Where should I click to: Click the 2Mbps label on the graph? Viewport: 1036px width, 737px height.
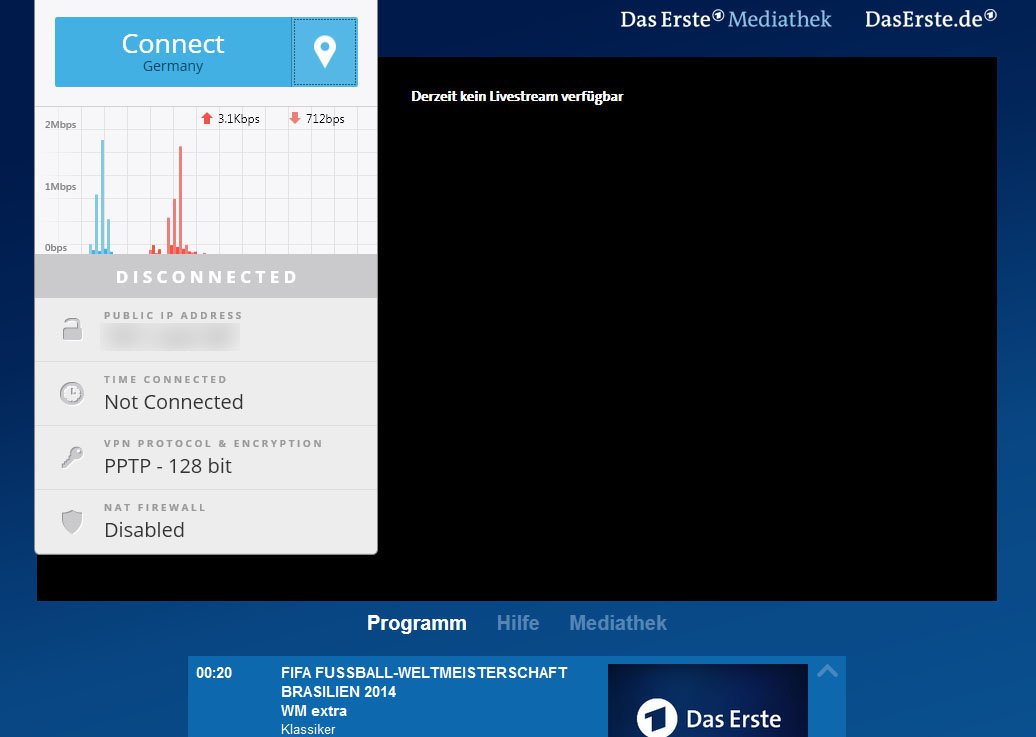click(61, 124)
